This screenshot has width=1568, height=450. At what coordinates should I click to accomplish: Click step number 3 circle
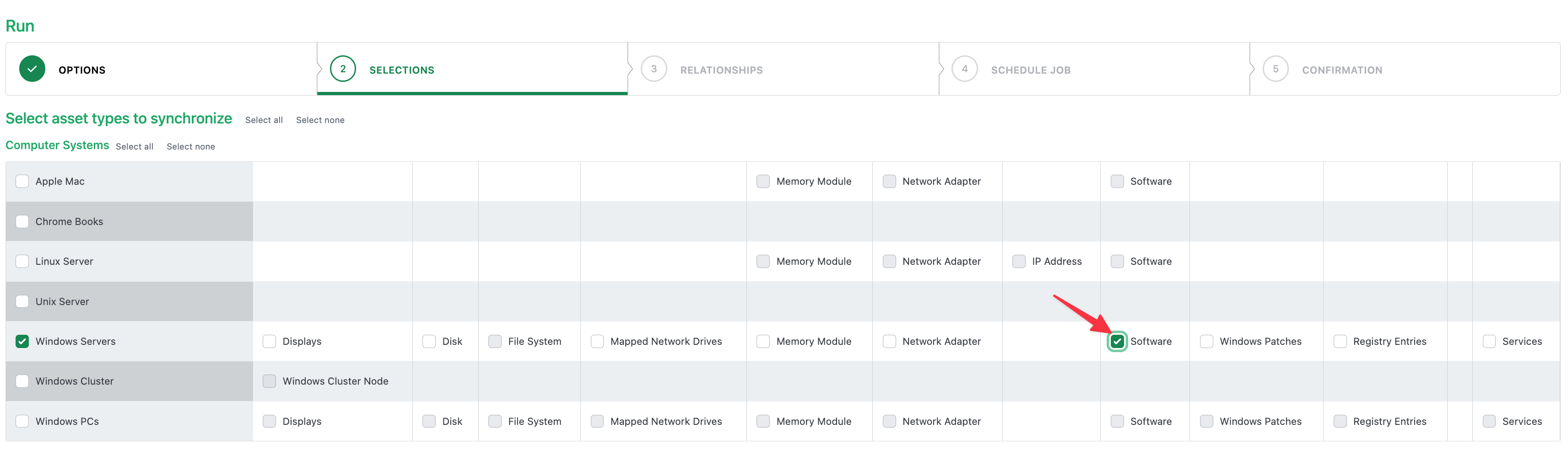pyautogui.click(x=654, y=69)
